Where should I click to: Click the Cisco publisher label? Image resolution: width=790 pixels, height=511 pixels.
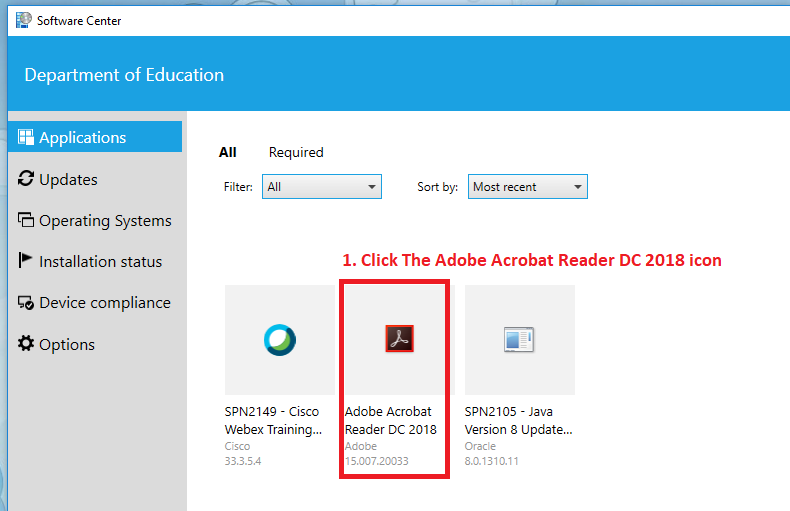pos(237,446)
